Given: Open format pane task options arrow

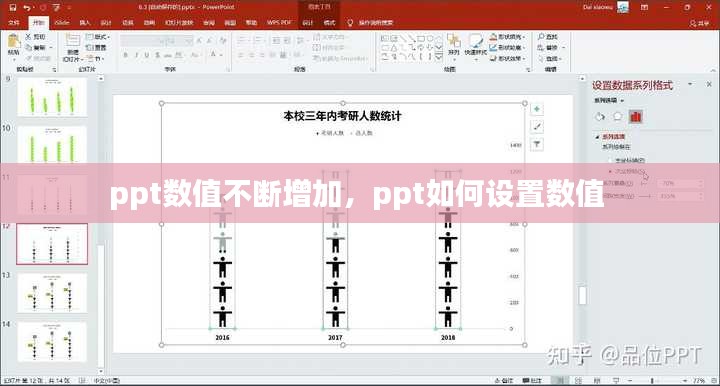Looking at the screenshot, I should click(x=690, y=84).
